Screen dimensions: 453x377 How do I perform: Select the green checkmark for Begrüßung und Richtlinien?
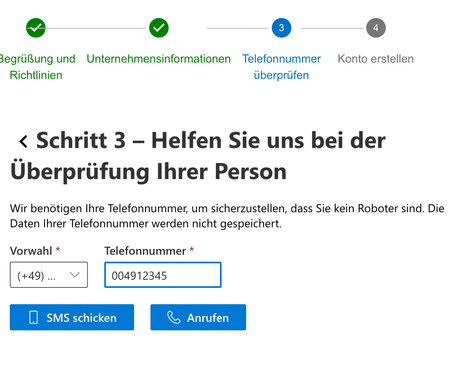pyautogui.click(x=36, y=28)
